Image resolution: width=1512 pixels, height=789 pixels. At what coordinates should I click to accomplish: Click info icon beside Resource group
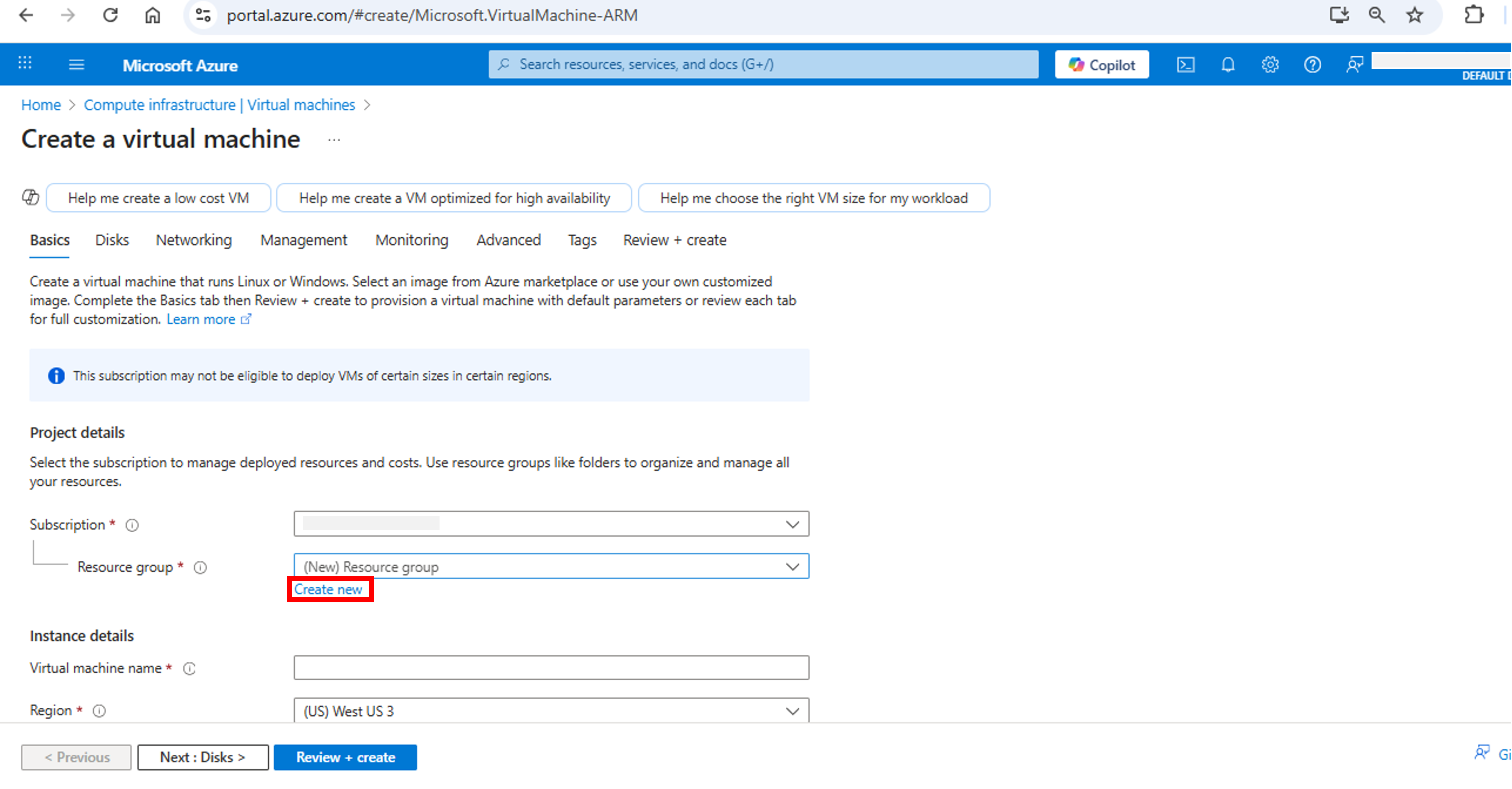coord(200,567)
